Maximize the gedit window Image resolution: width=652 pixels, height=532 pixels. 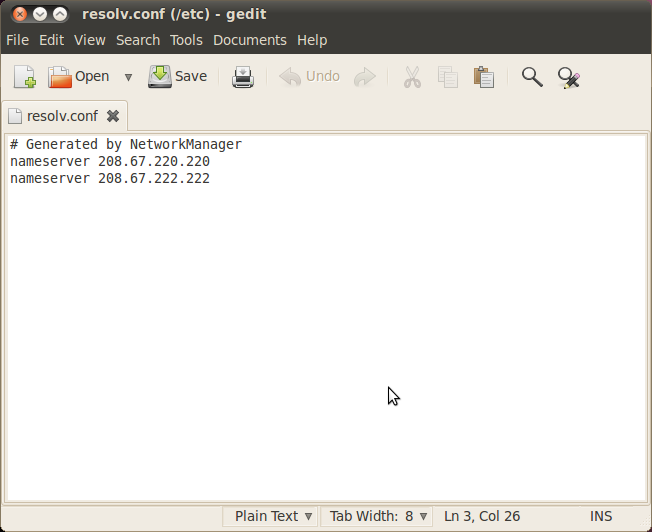[x=60, y=15]
